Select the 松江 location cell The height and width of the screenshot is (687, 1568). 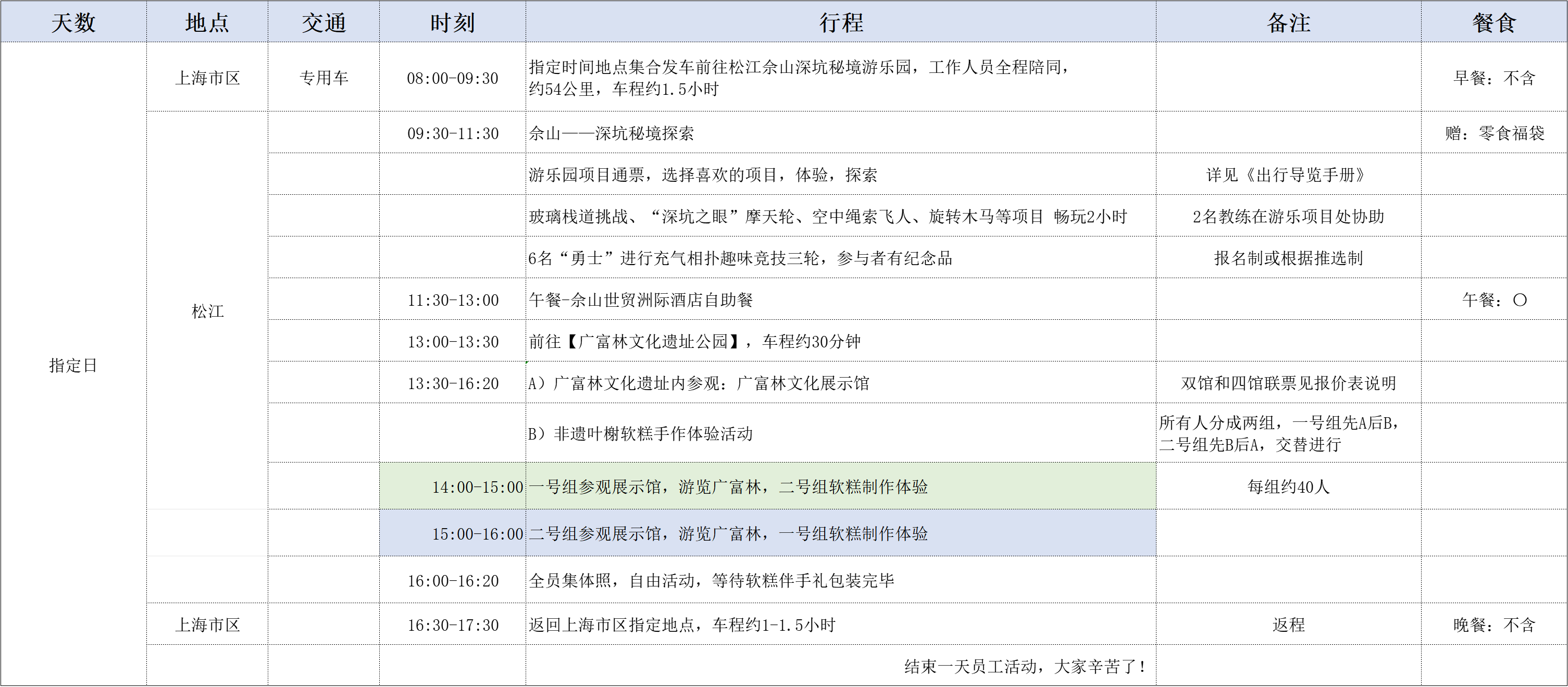206,310
